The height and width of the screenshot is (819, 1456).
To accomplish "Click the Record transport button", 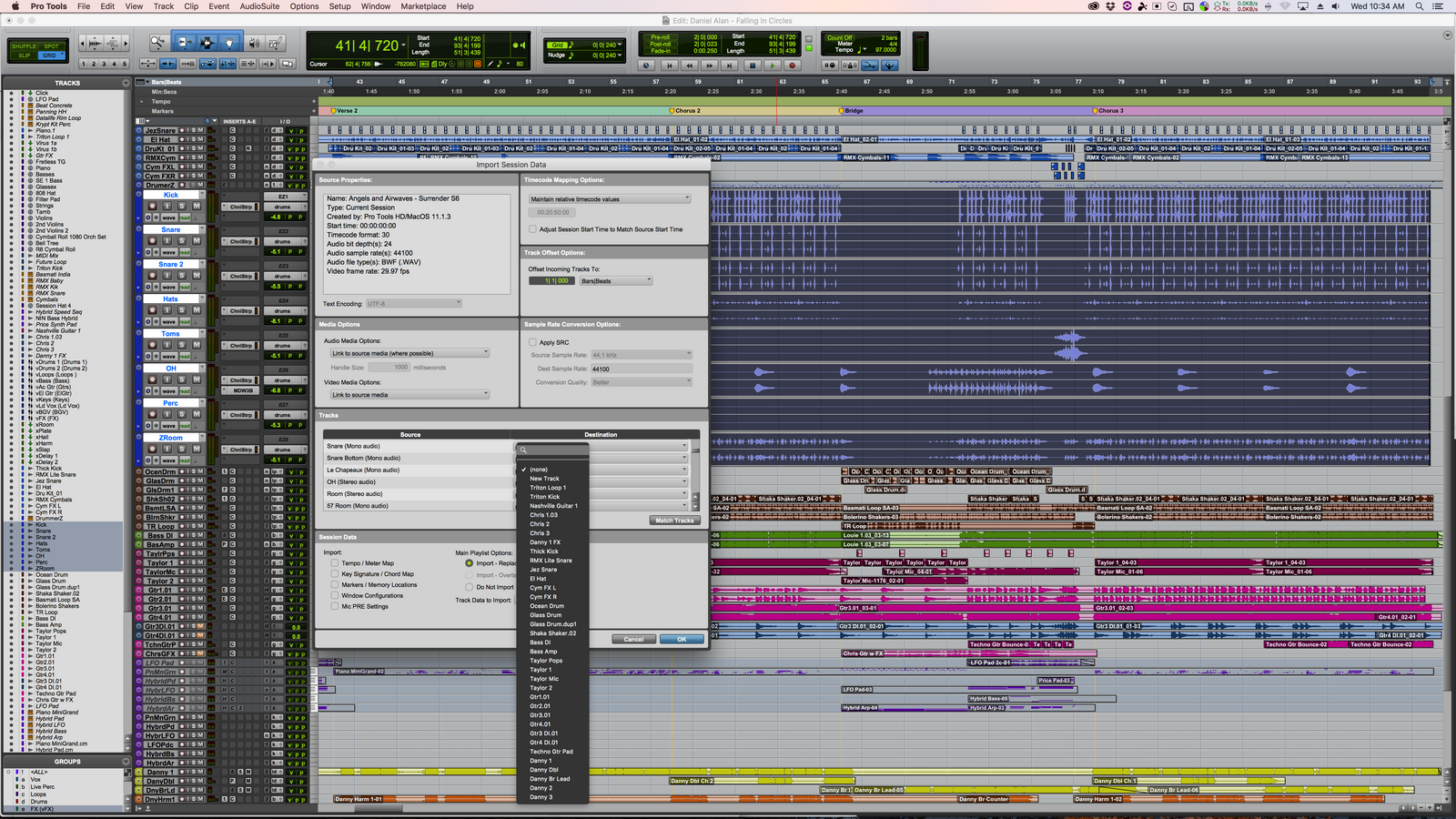I will (x=792, y=65).
